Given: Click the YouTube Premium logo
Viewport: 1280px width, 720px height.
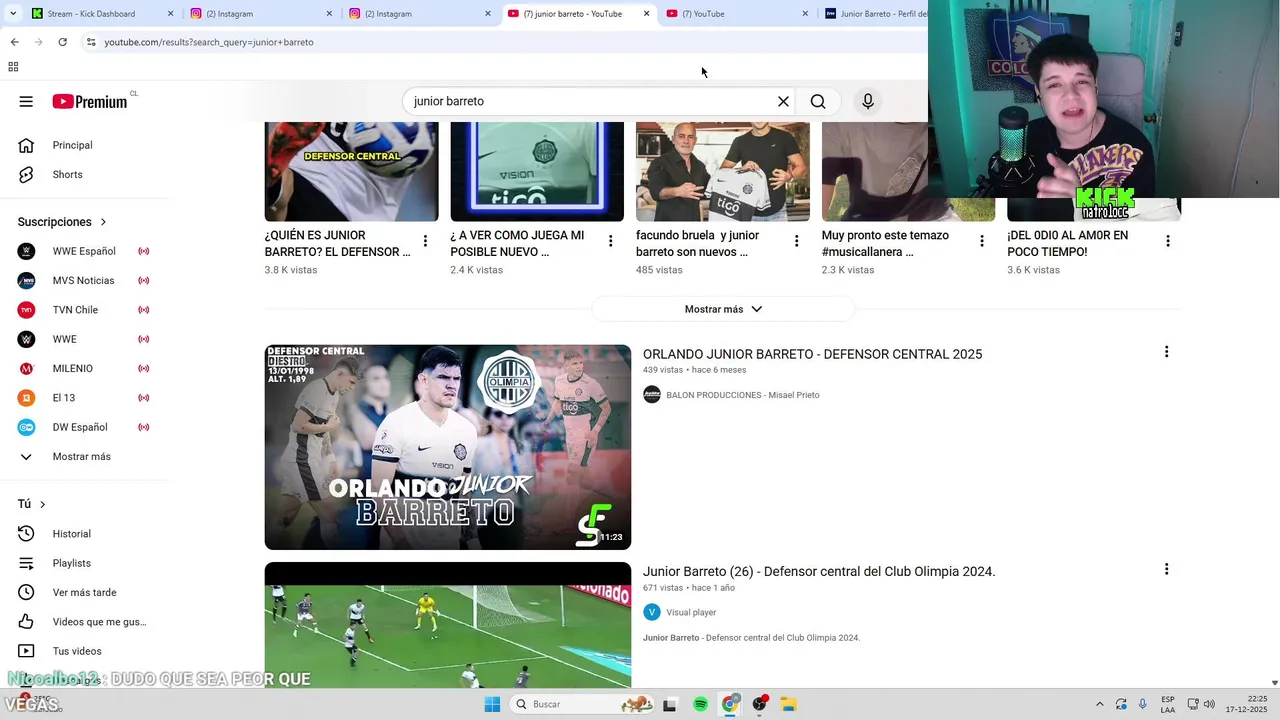Looking at the screenshot, I should (90, 101).
